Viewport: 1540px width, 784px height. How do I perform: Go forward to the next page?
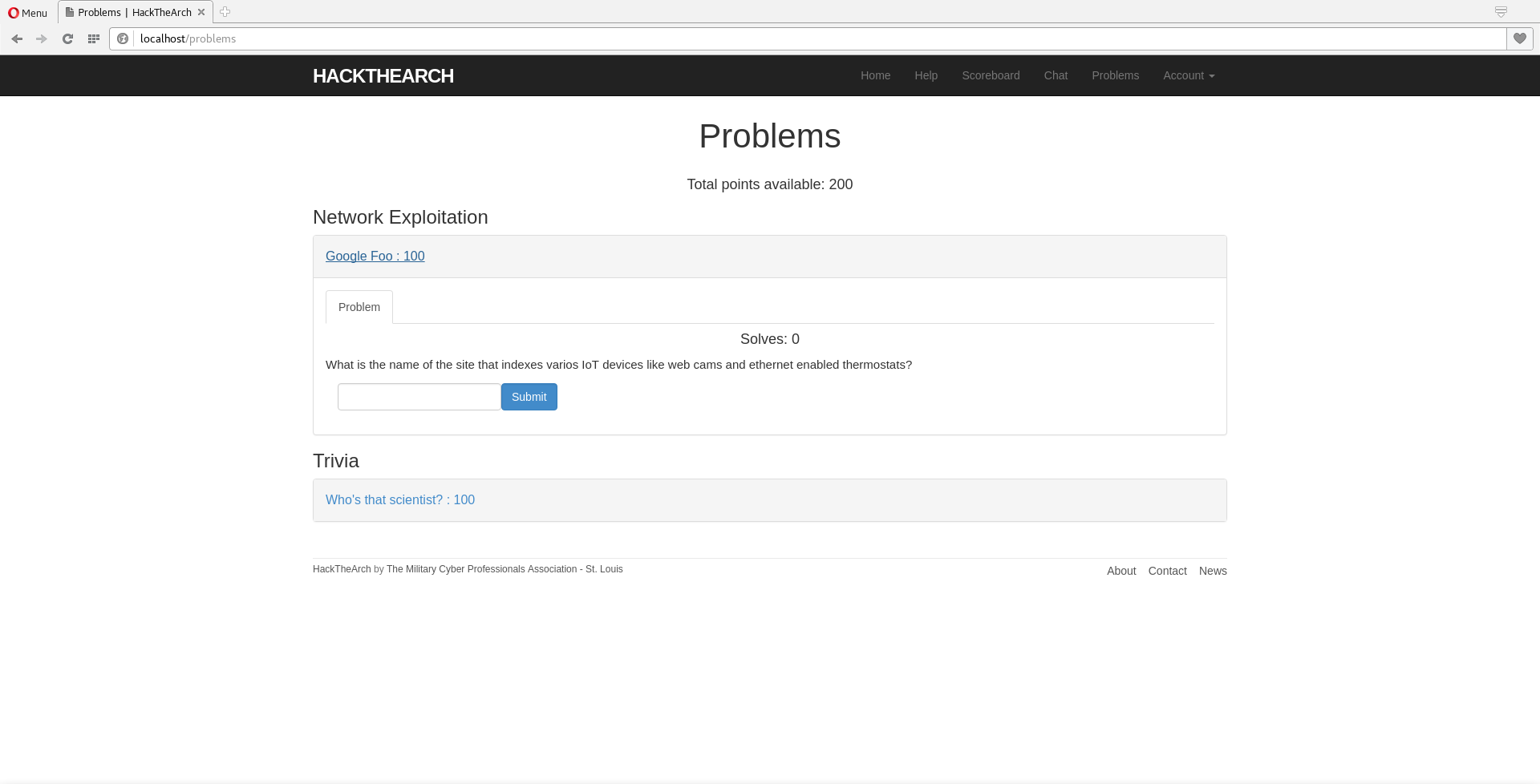point(42,38)
